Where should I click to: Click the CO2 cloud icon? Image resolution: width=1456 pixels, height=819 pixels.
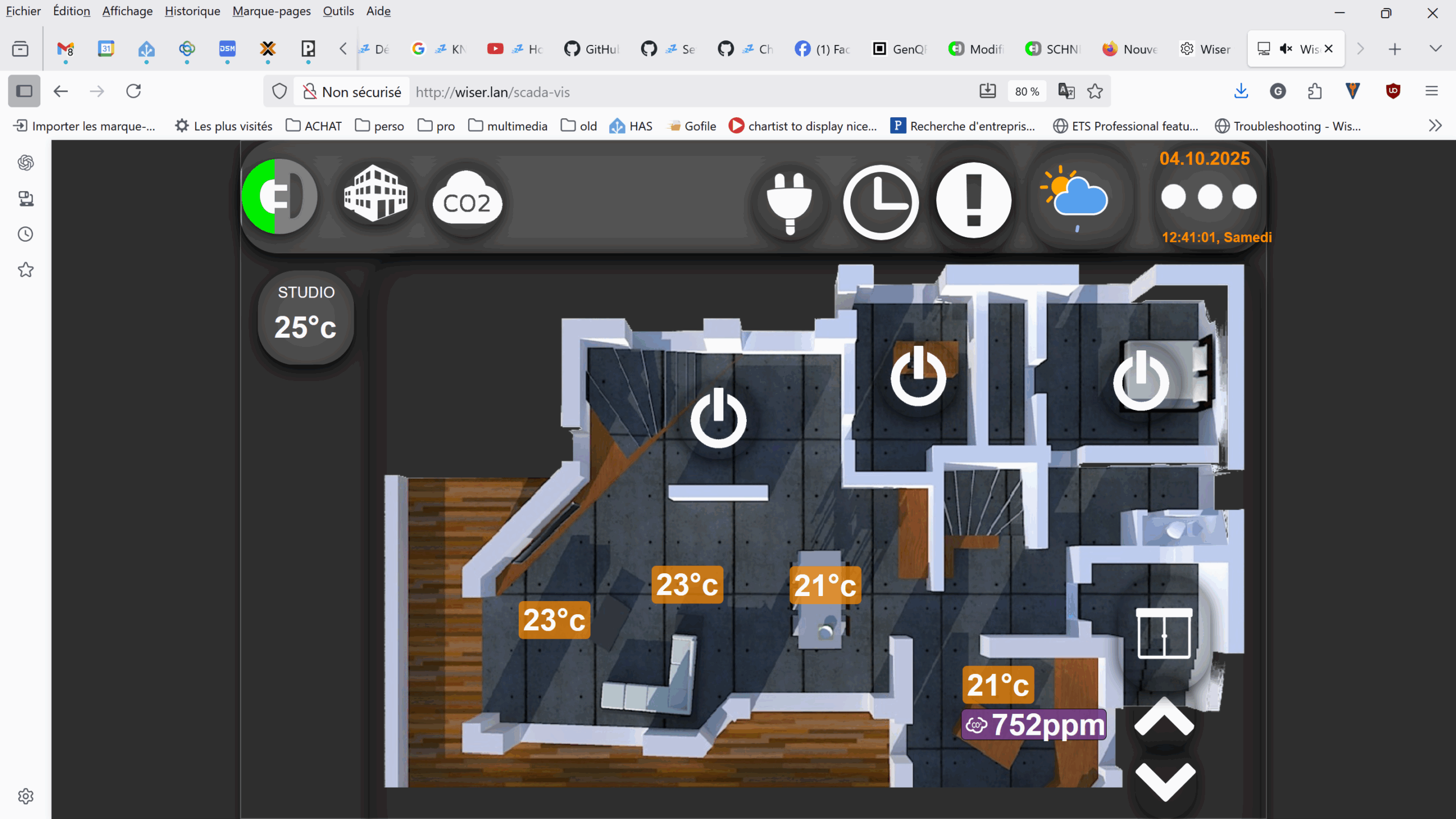coord(467,199)
